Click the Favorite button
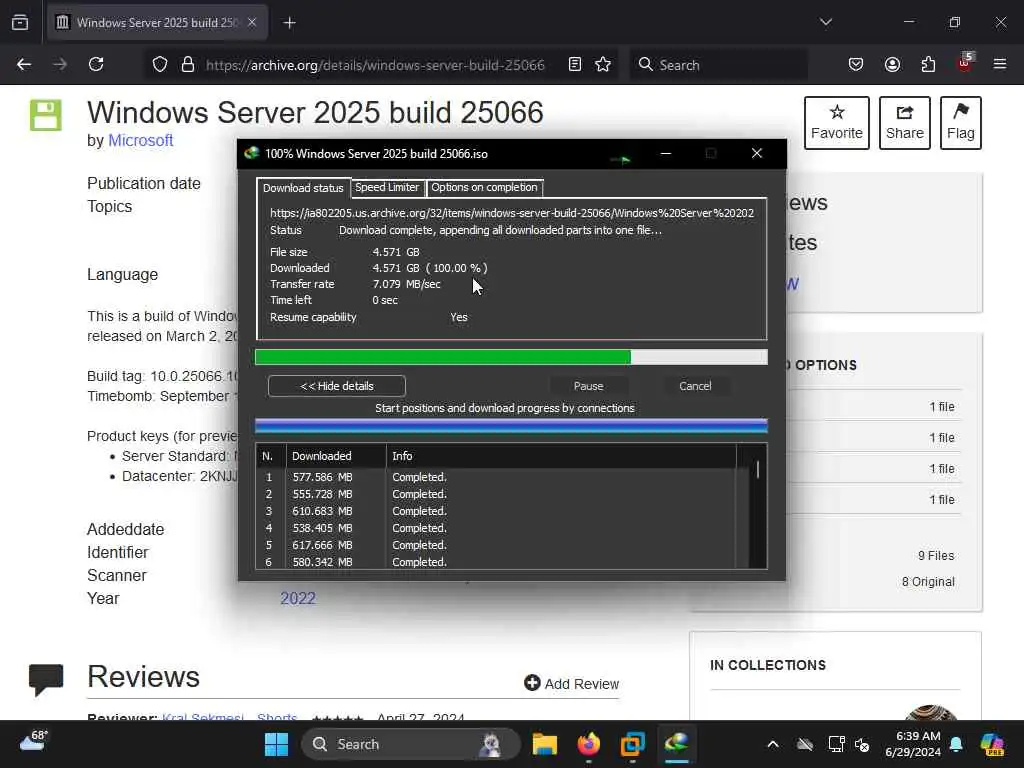 pyautogui.click(x=837, y=123)
